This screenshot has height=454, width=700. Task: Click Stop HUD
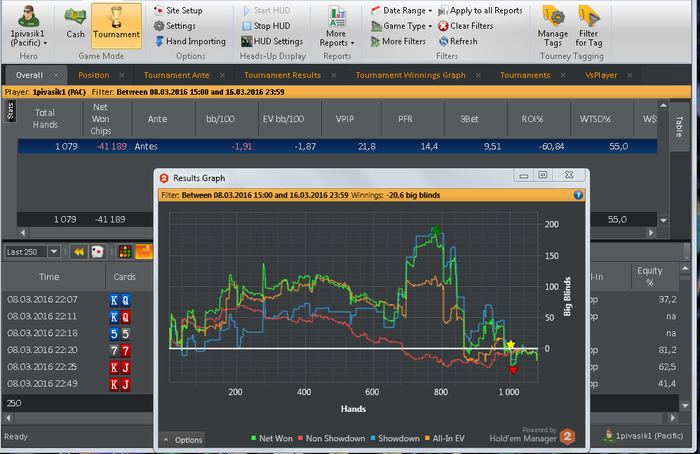pyautogui.click(x=266, y=26)
